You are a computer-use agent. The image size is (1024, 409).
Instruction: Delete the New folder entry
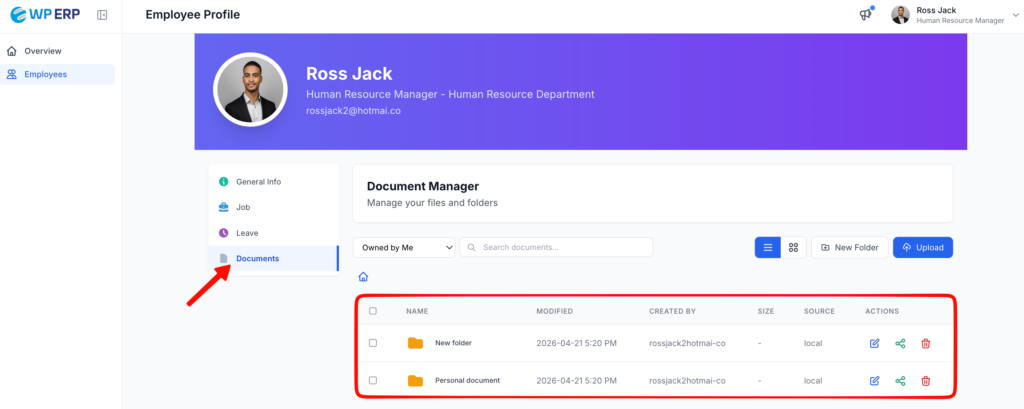pos(925,343)
